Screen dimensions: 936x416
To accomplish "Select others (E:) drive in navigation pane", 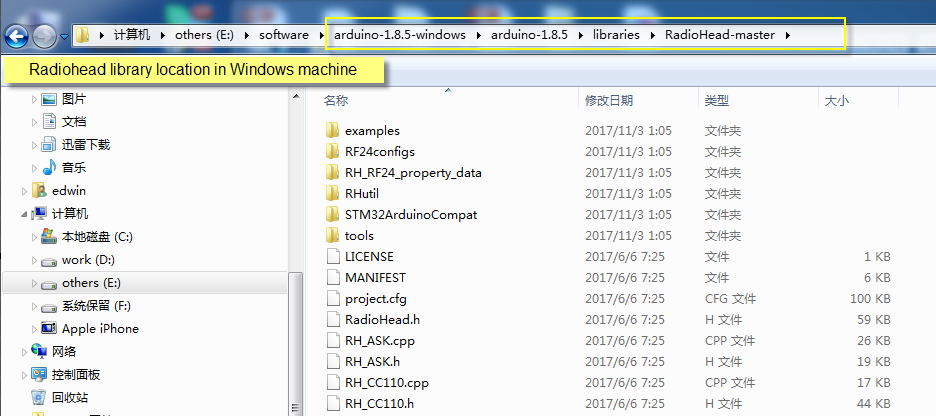I will [91, 283].
